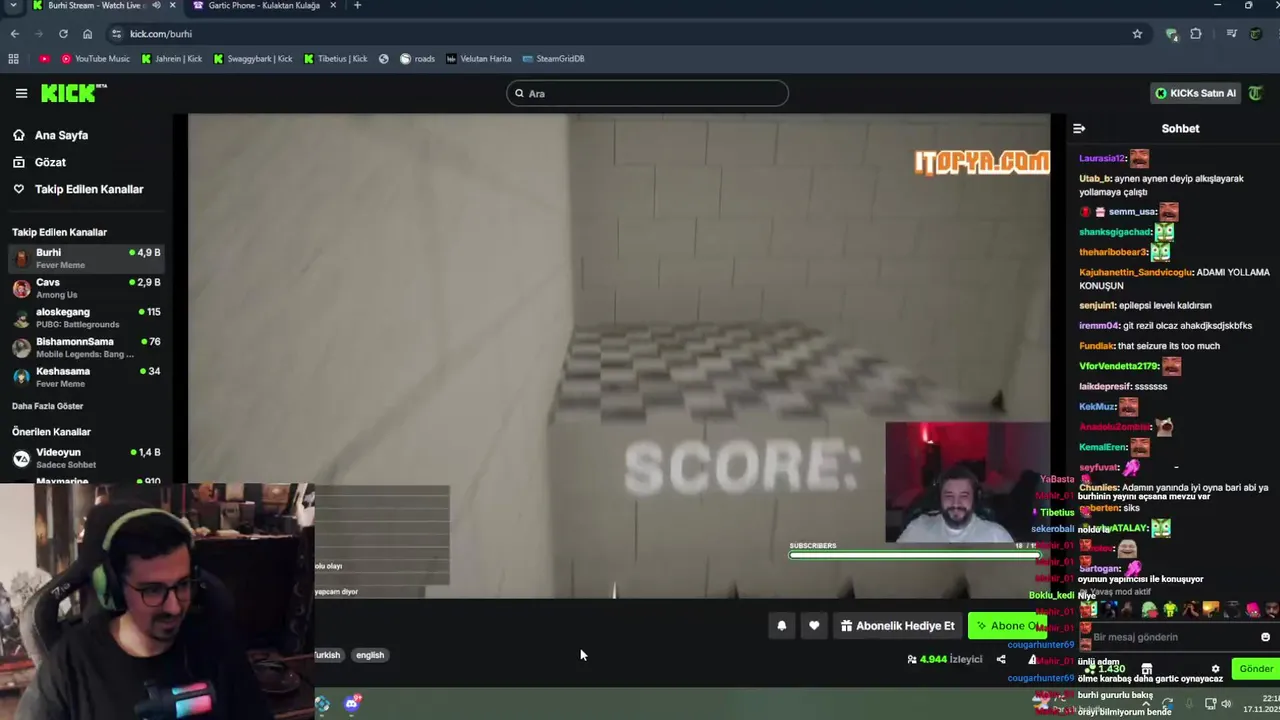Open Burhi channel in followed list
This screenshot has width=1280, height=720.
click(x=86, y=258)
